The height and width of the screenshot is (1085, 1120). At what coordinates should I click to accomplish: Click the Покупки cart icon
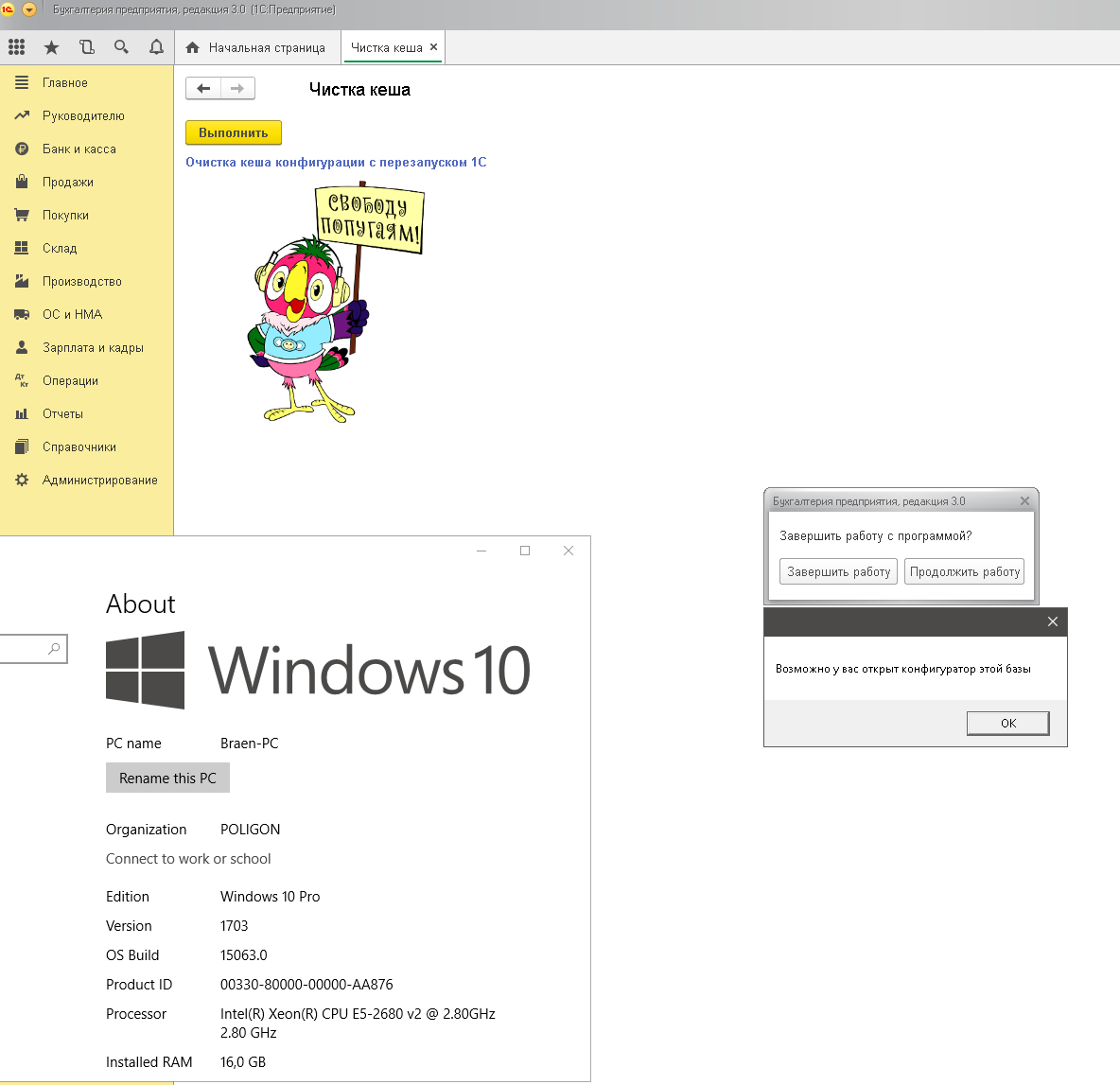[x=22, y=215]
